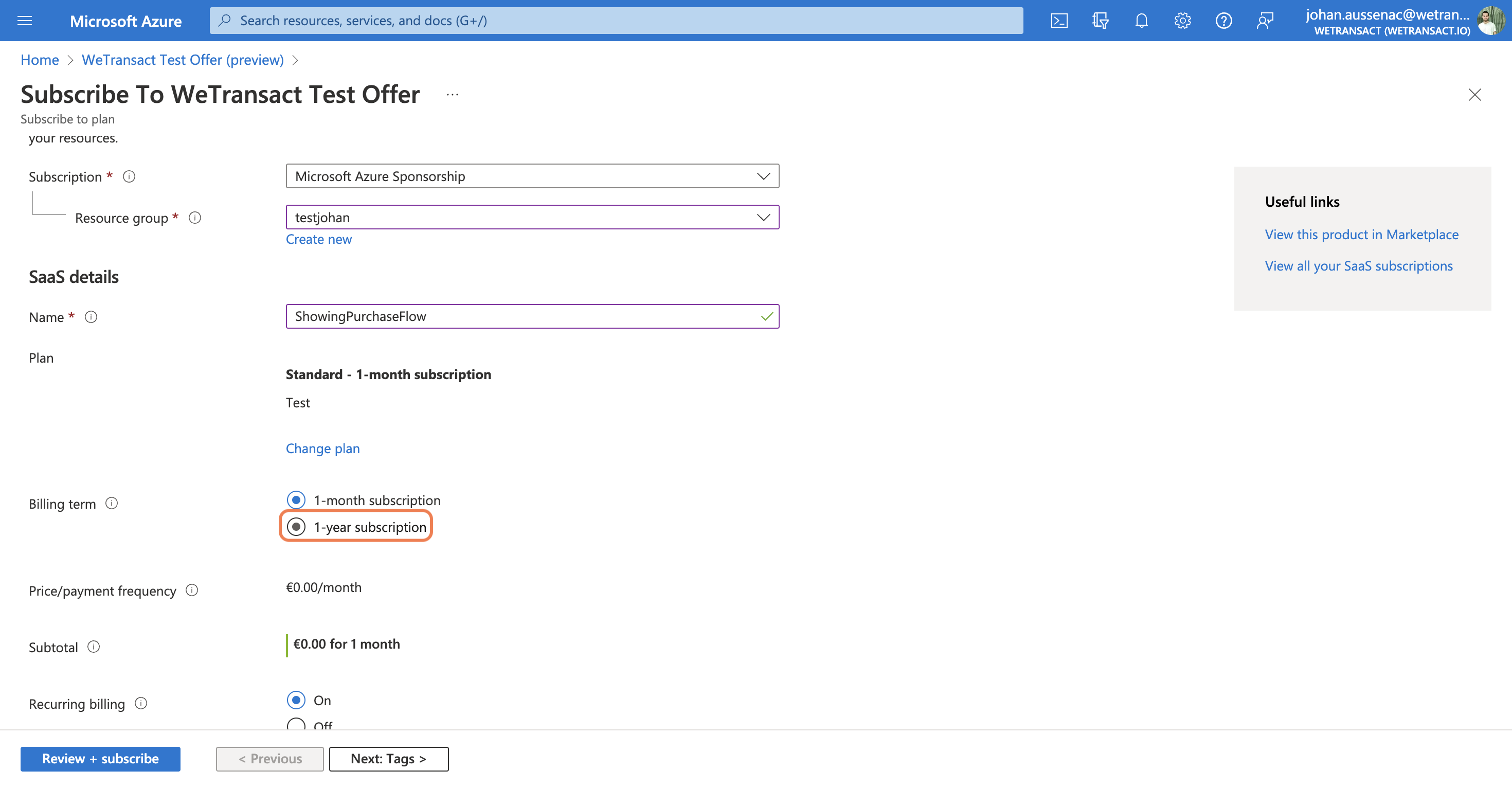
Task: Select 1-year subscription billing term
Action: [296, 527]
